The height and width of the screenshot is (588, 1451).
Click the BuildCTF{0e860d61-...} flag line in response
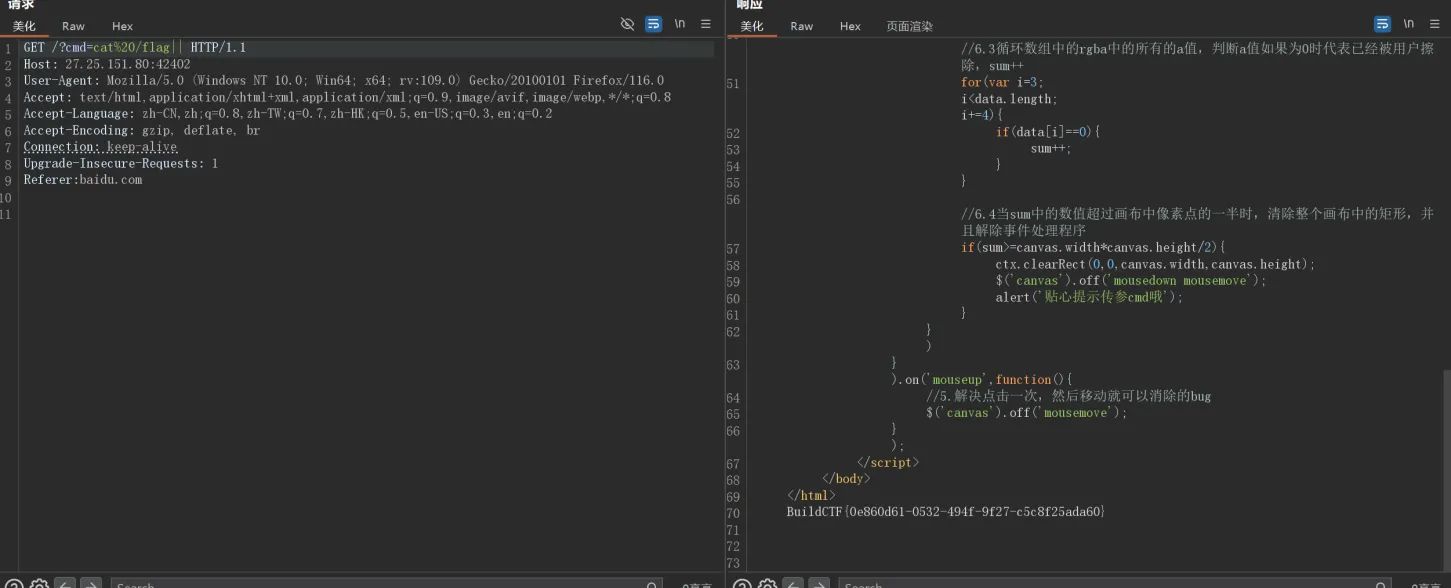(945, 512)
